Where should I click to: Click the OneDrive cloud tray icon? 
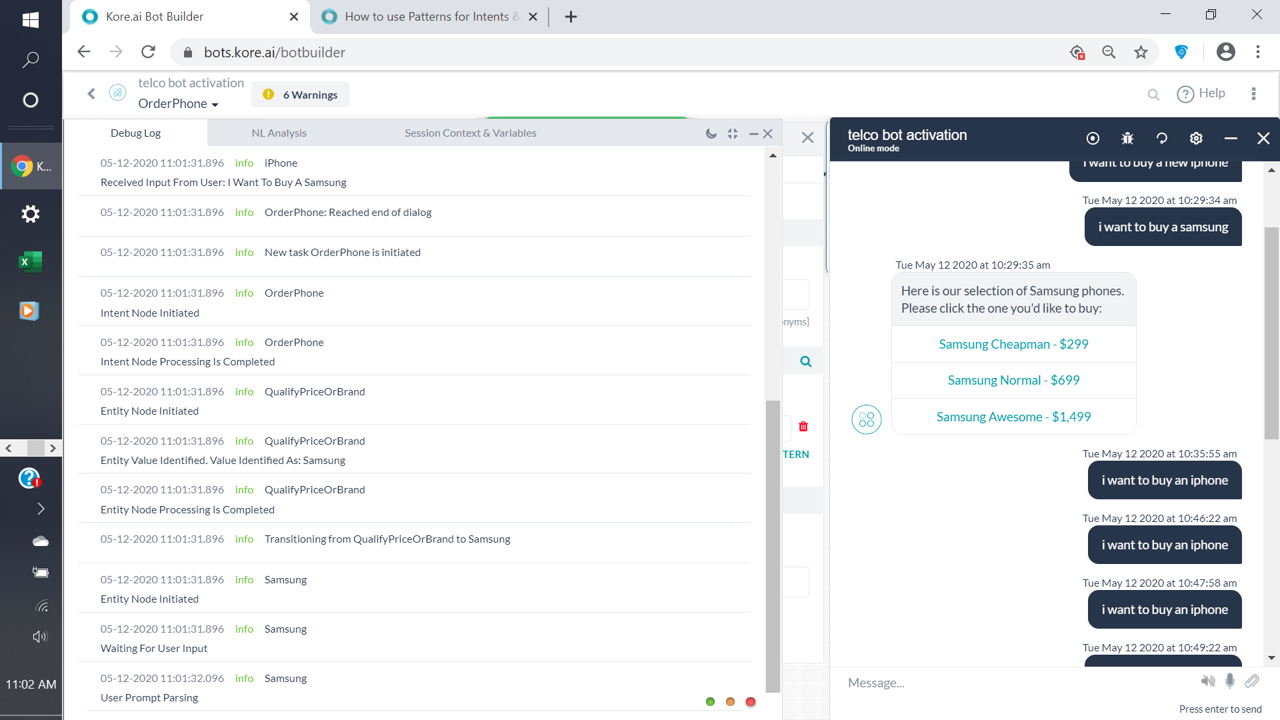pos(40,541)
